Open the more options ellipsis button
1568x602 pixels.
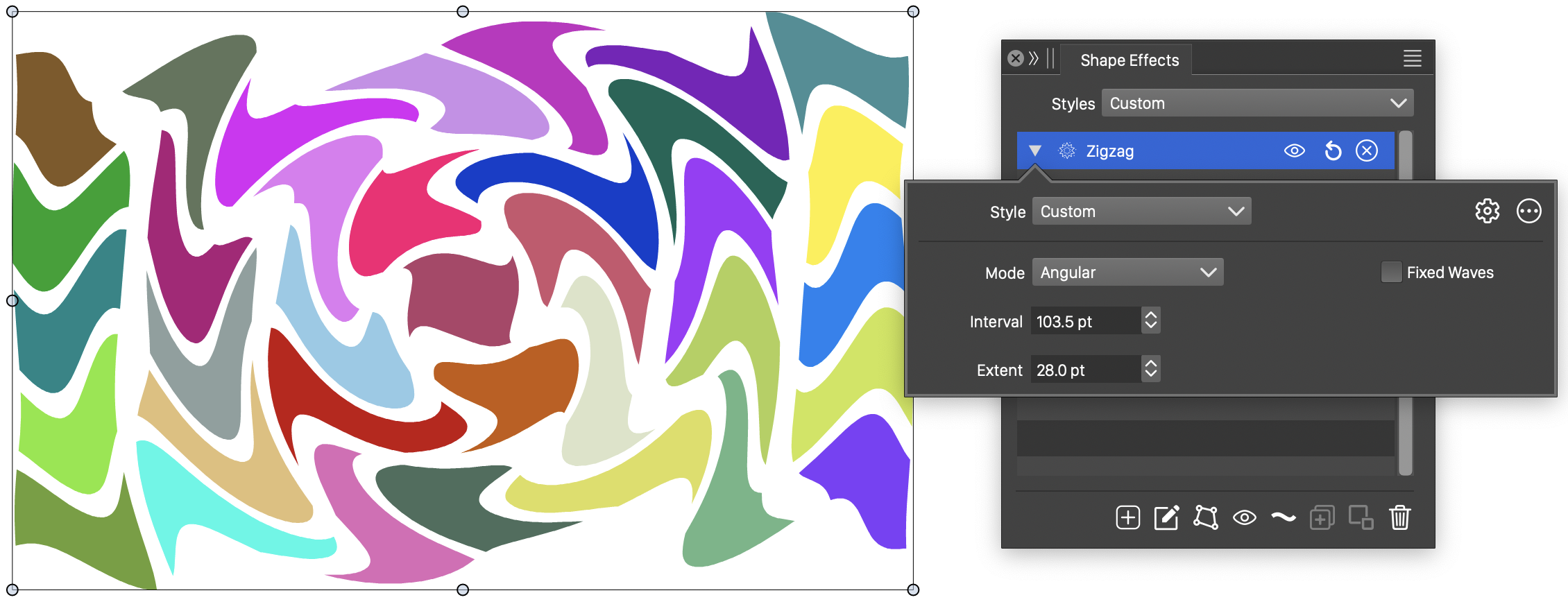pyautogui.click(x=1528, y=211)
